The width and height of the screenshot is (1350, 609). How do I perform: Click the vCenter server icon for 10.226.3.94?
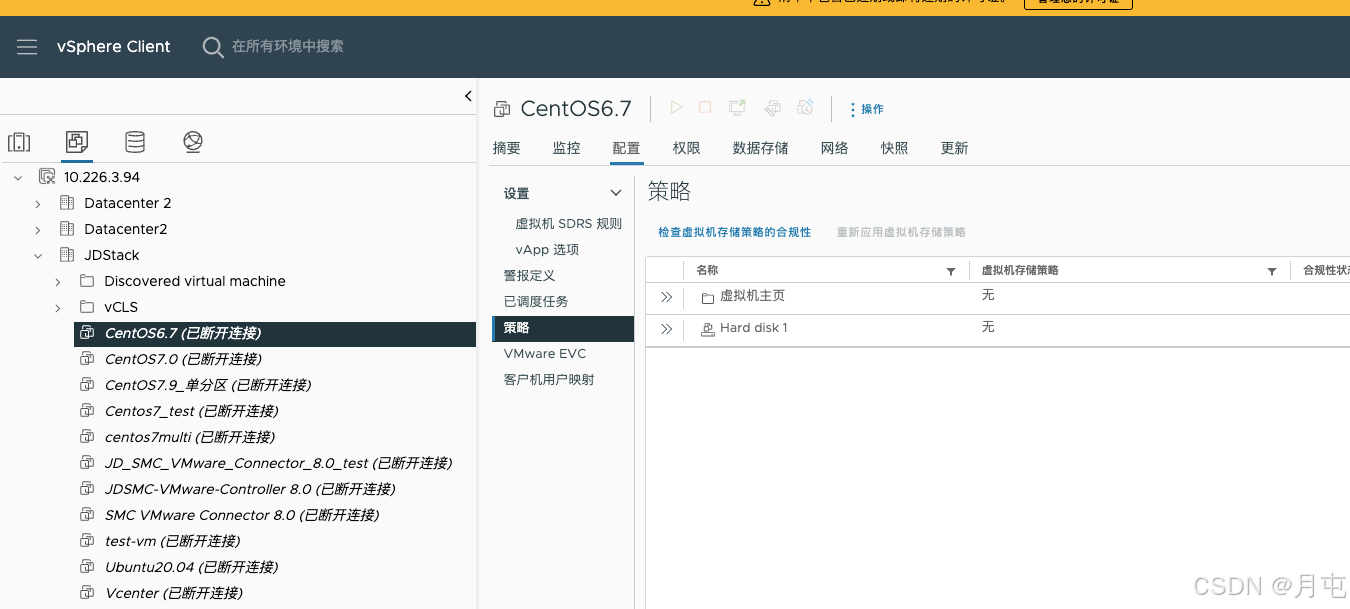coord(47,177)
